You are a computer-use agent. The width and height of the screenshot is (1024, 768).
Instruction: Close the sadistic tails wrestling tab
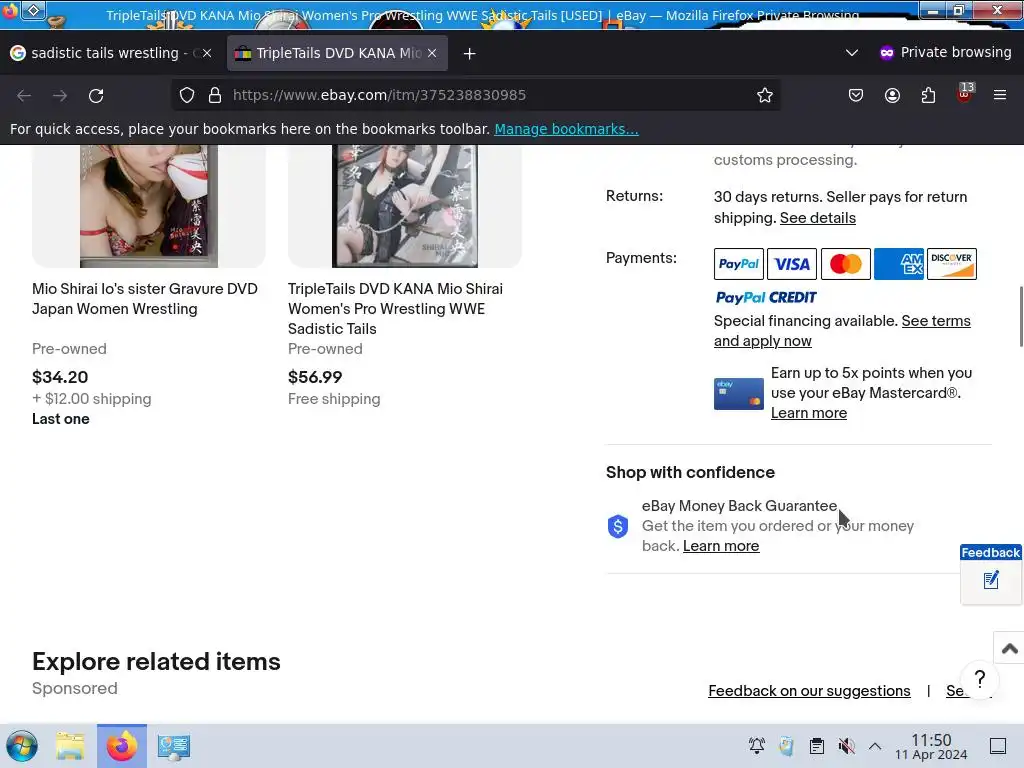[207, 53]
